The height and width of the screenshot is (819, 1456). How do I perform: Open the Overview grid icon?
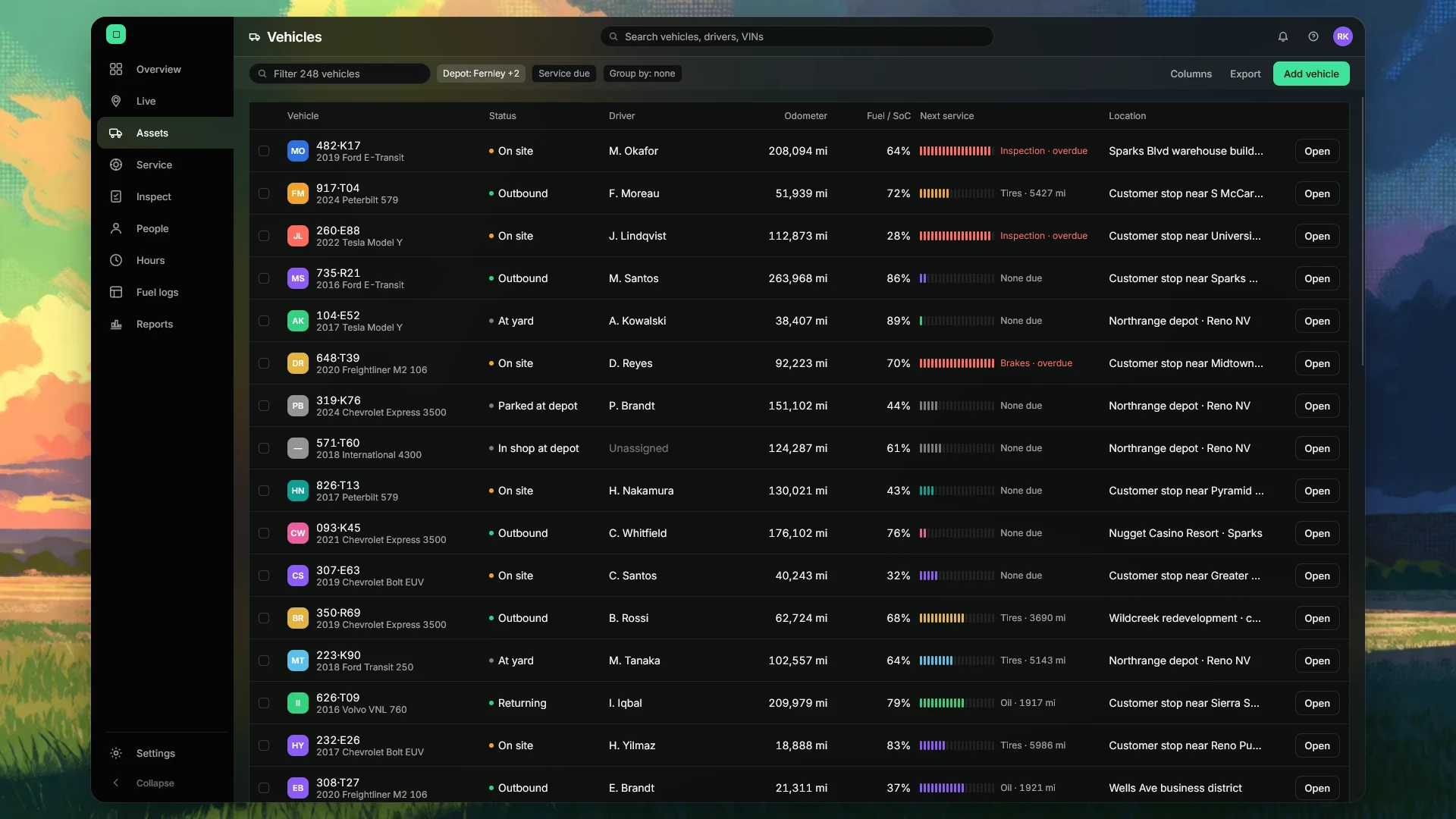click(116, 69)
